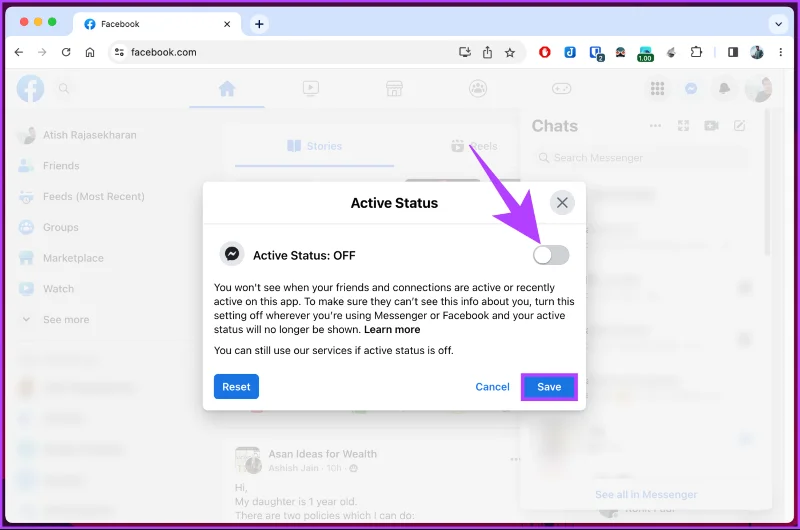The image size is (800, 530).
Task: Go back with the browser back arrow
Action: click(19, 52)
